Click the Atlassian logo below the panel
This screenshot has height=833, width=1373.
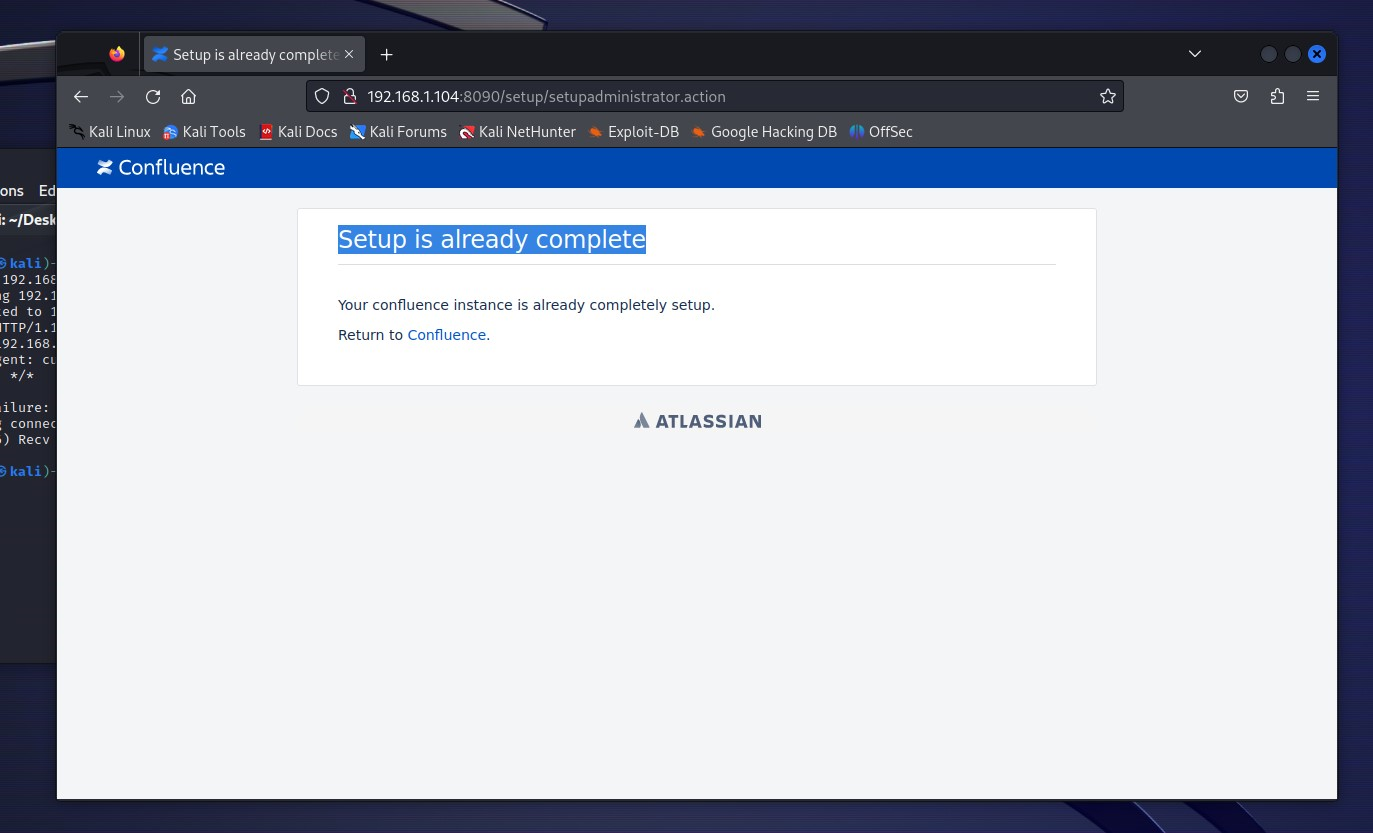click(x=697, y=421)
